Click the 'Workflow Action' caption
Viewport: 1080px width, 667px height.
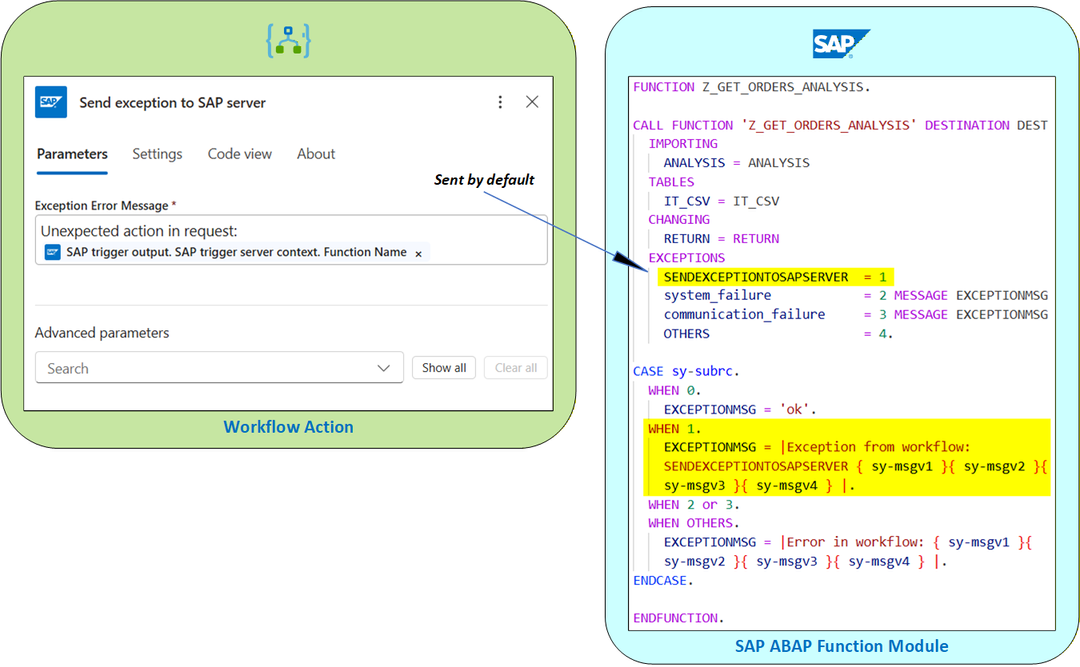[289, 427]
